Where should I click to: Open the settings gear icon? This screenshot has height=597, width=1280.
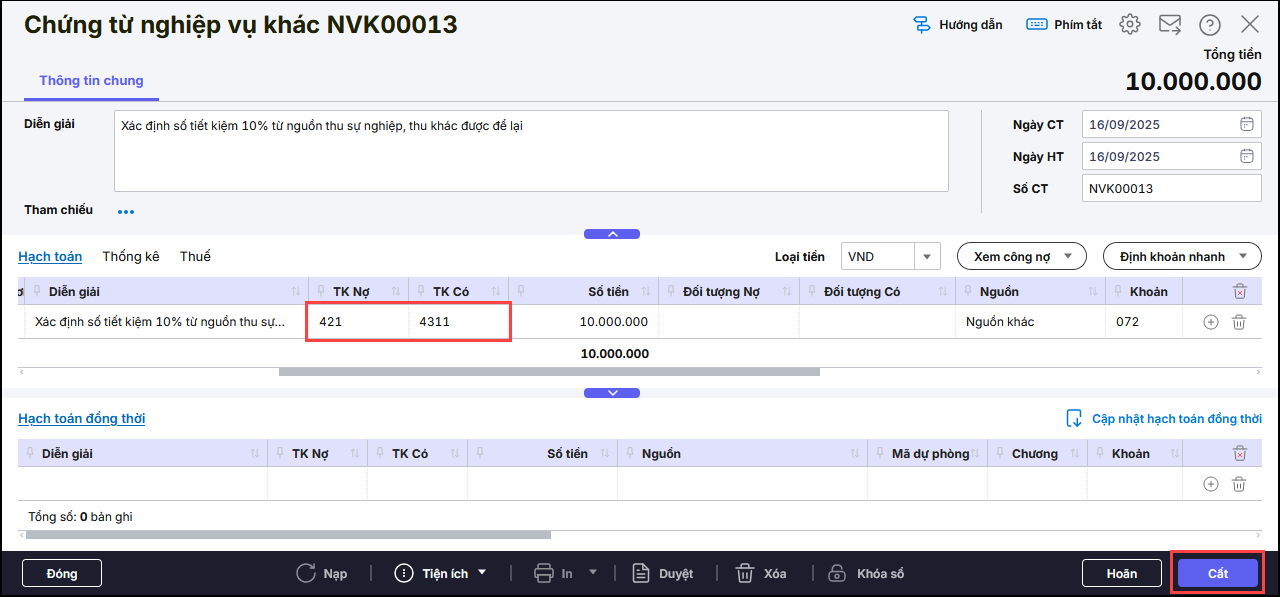point(1130,25)
